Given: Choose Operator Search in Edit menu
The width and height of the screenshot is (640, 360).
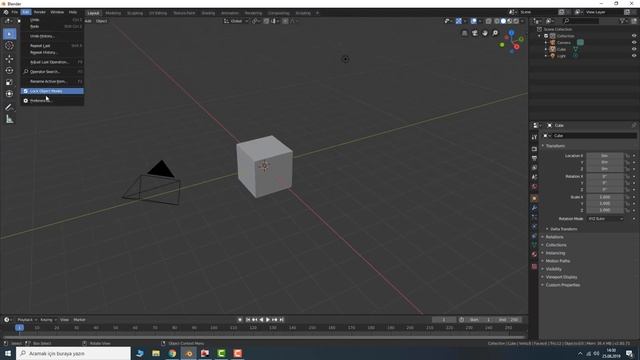Looking at the screenshot, I should [52, 72].
